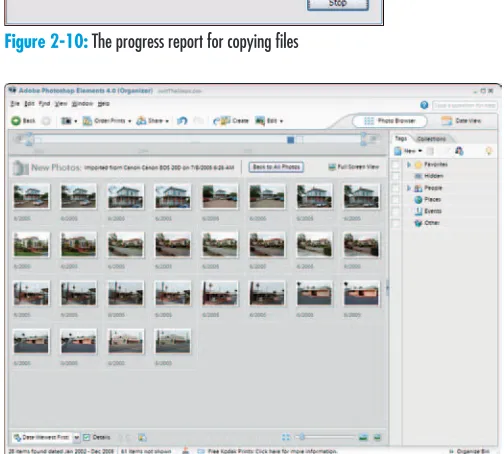Switch to Photo Browser view
The image size is (504, 454).
click(390, 121)
